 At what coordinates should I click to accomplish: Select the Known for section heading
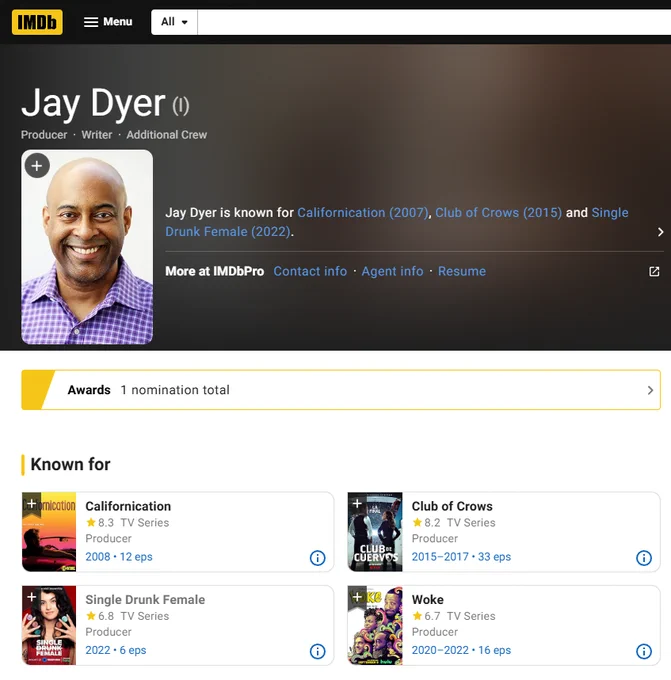click(x=70, y=464)
